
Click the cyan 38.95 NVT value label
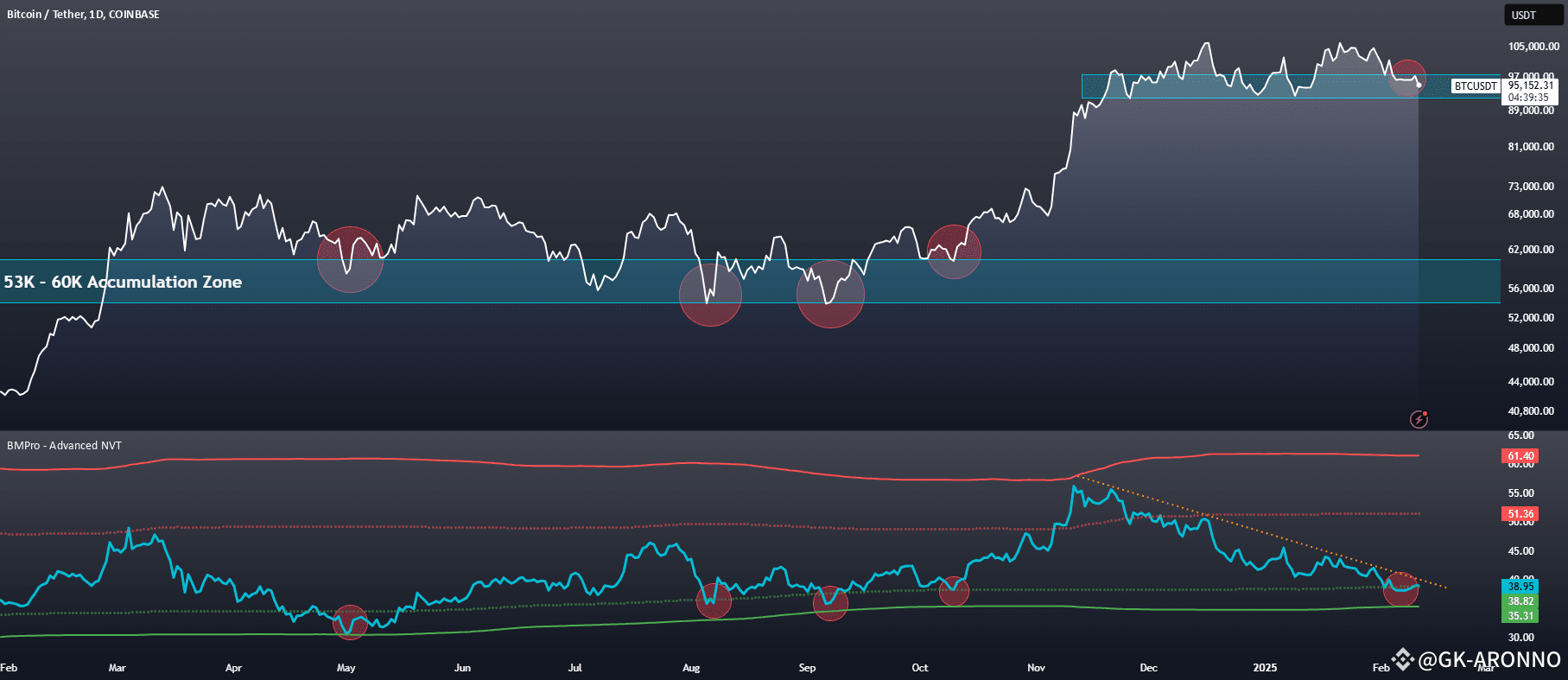[1520, 587]
